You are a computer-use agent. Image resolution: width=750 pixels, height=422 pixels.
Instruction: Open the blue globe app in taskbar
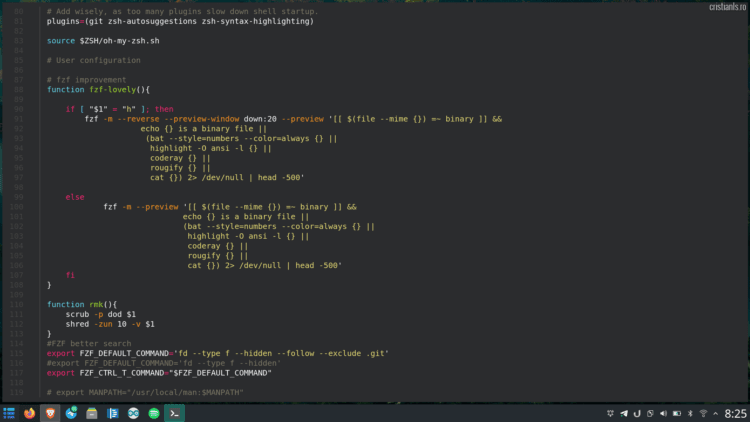pyautogui.click(x=71, y=413)
